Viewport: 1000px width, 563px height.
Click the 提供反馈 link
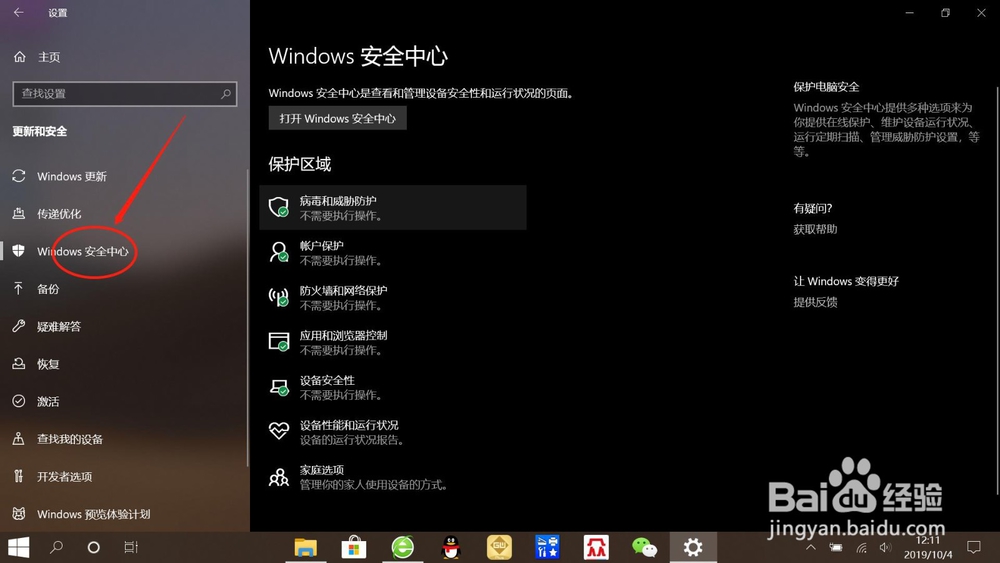815,302
